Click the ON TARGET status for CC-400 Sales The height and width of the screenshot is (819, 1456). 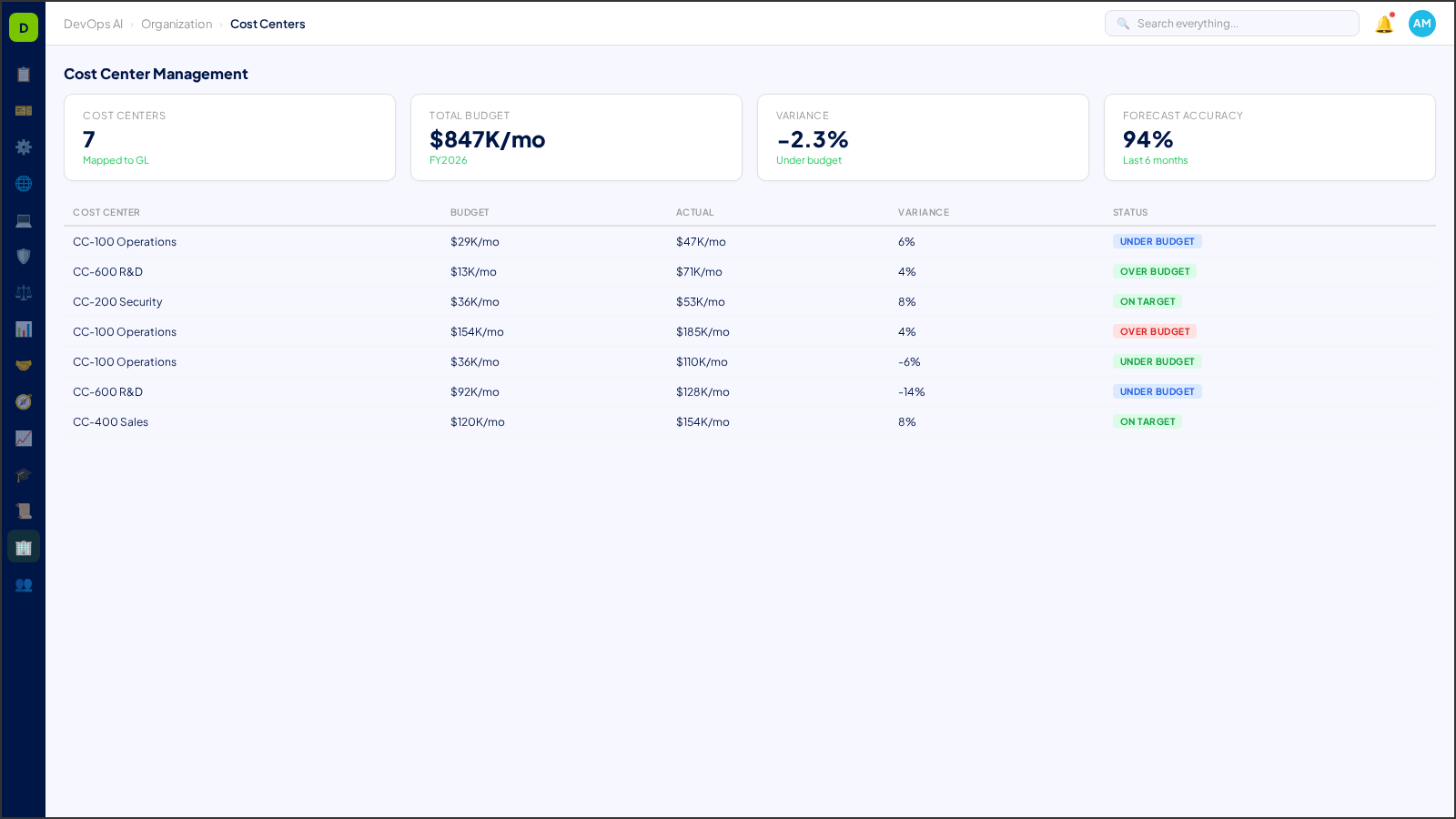1148,421
